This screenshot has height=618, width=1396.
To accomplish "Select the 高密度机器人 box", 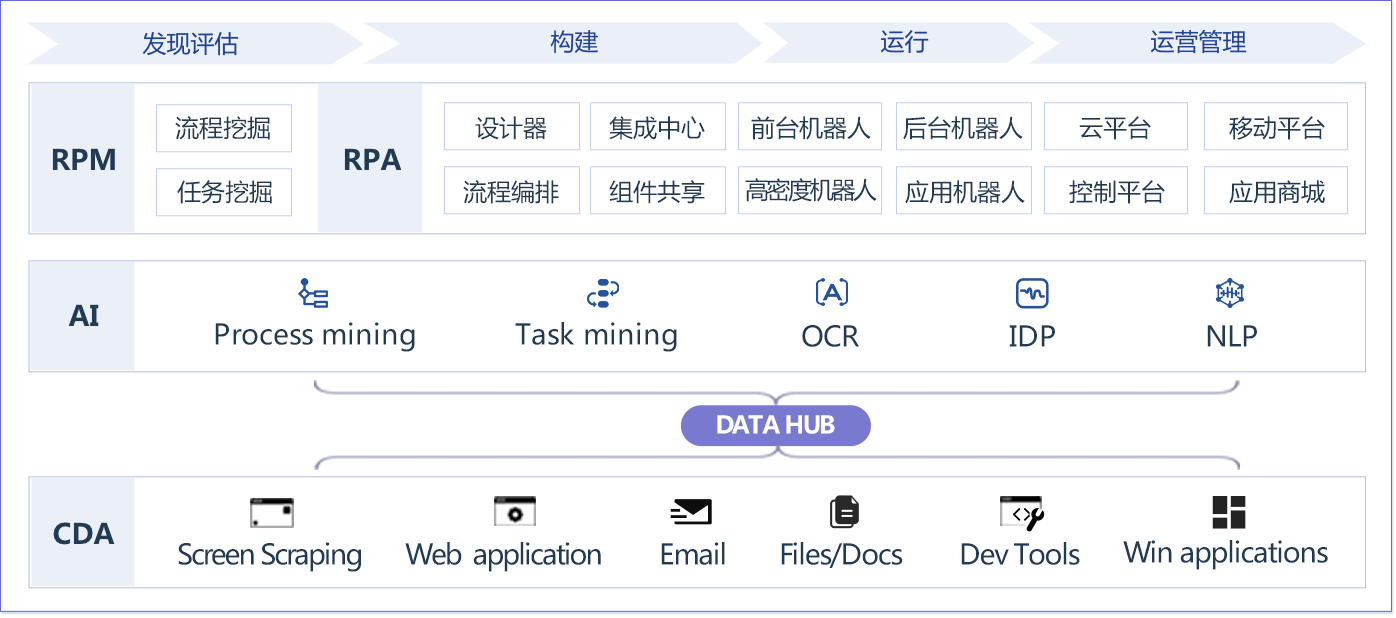I will [x=809, y=191].
